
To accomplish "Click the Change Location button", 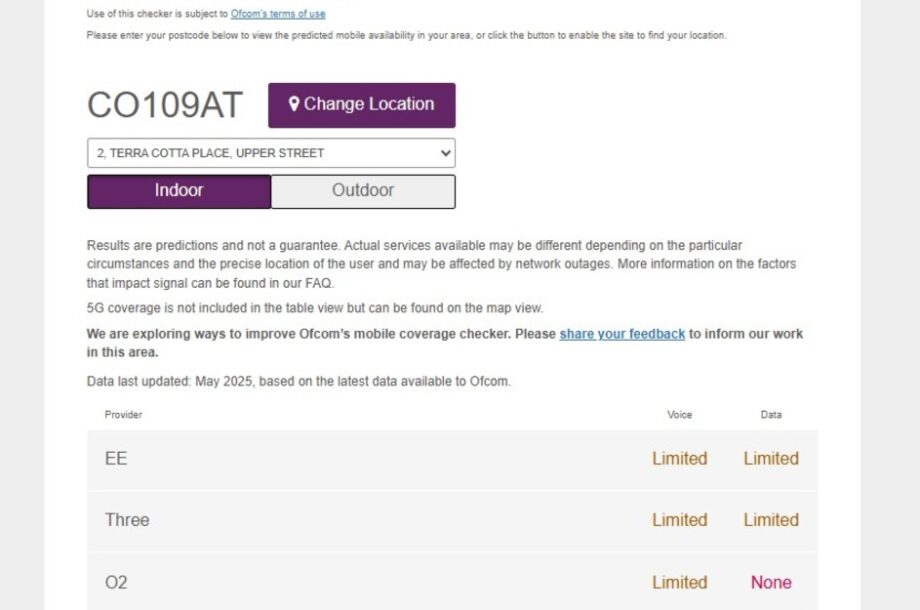I will click(361, 105).
